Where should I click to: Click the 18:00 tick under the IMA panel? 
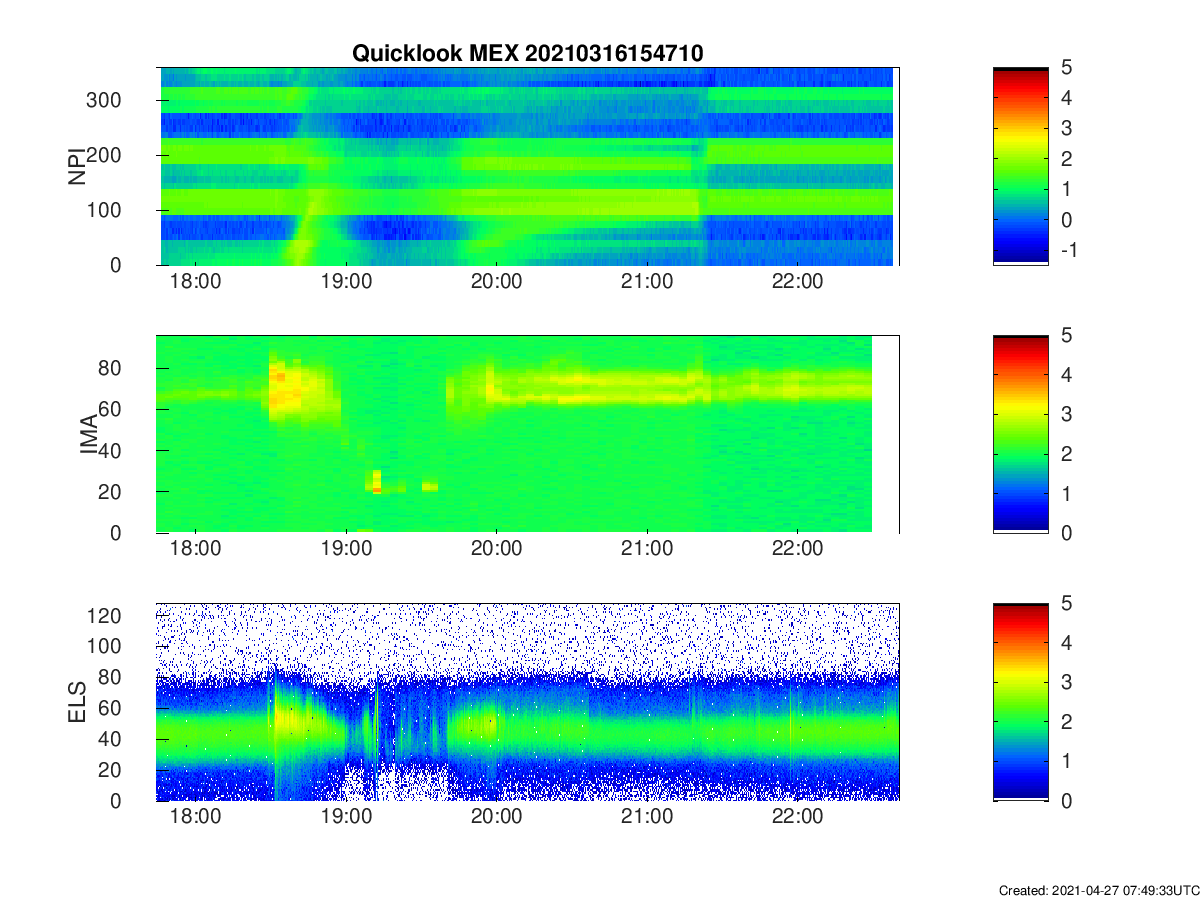tap(196, 550)
